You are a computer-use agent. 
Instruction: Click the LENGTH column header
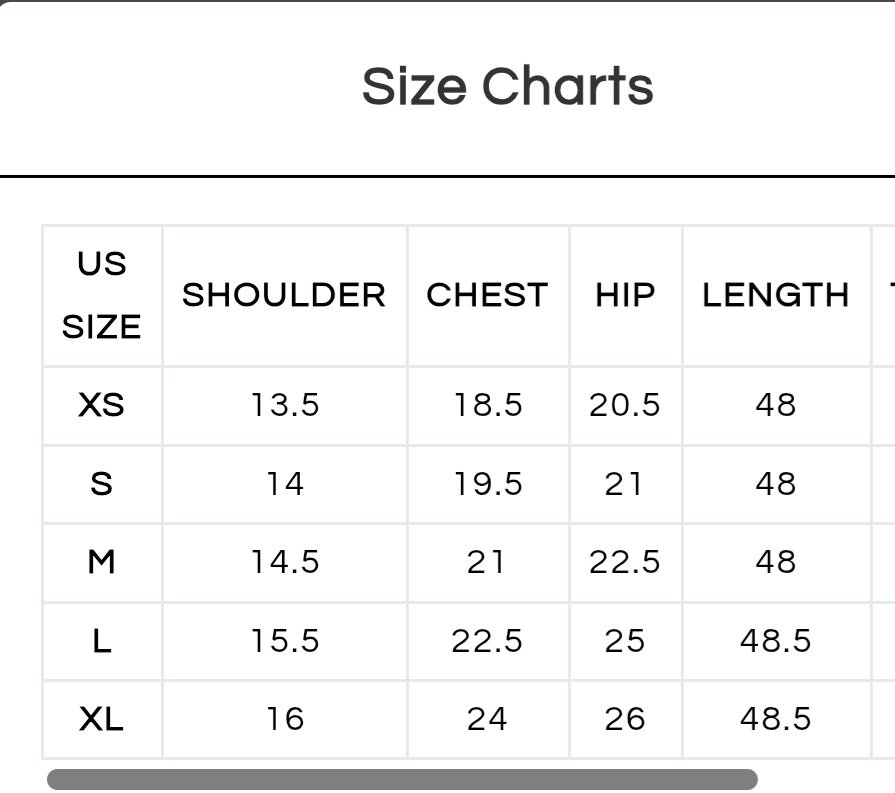click(775, 295)
